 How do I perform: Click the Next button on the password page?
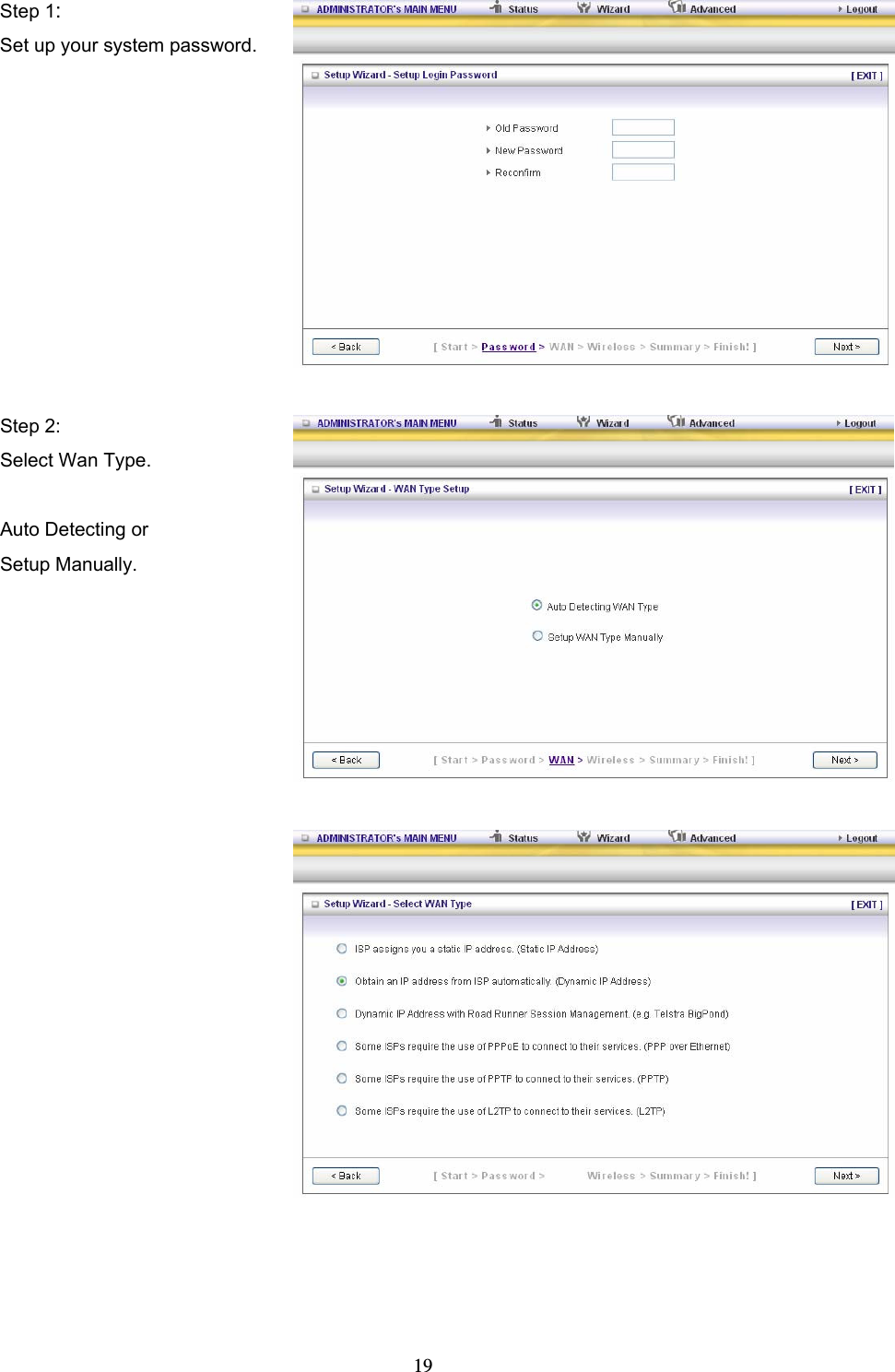(x=845, y=346)
